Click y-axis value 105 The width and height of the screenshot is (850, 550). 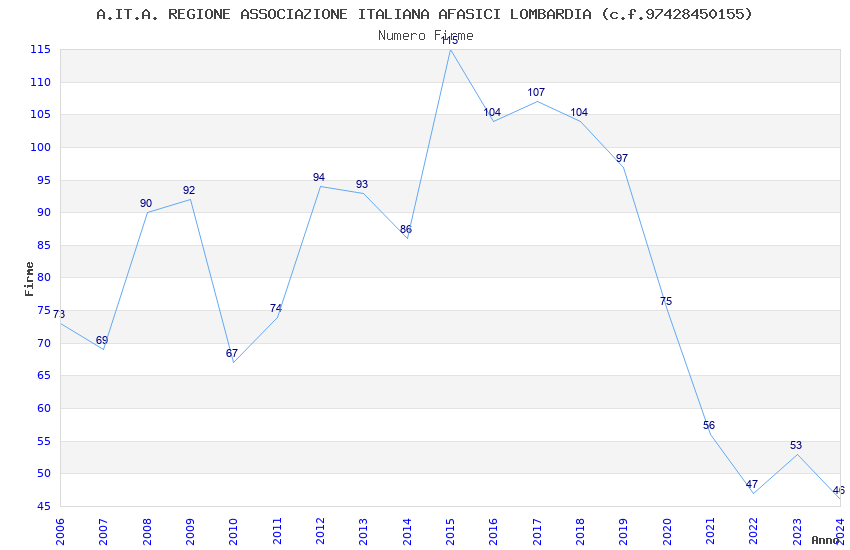pos(40,114)
